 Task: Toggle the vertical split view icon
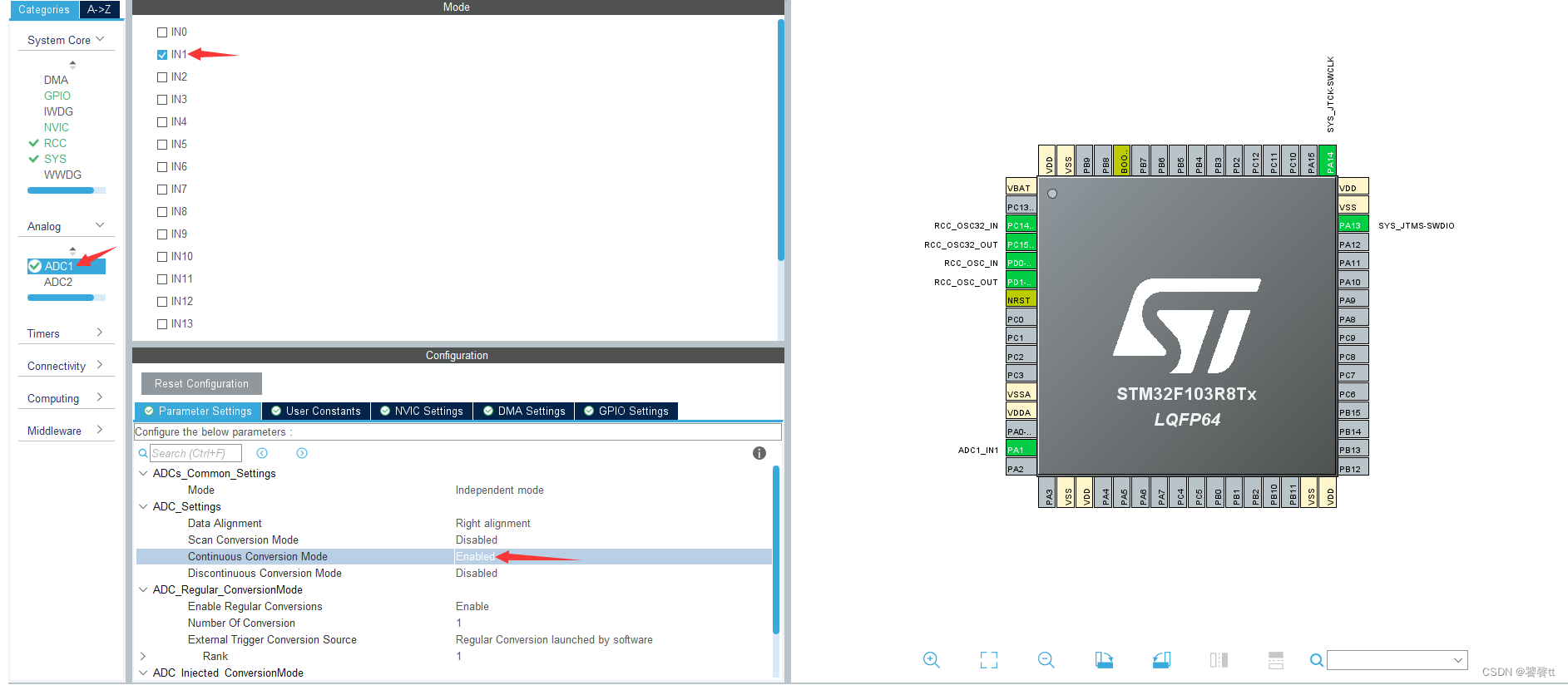1219,660
